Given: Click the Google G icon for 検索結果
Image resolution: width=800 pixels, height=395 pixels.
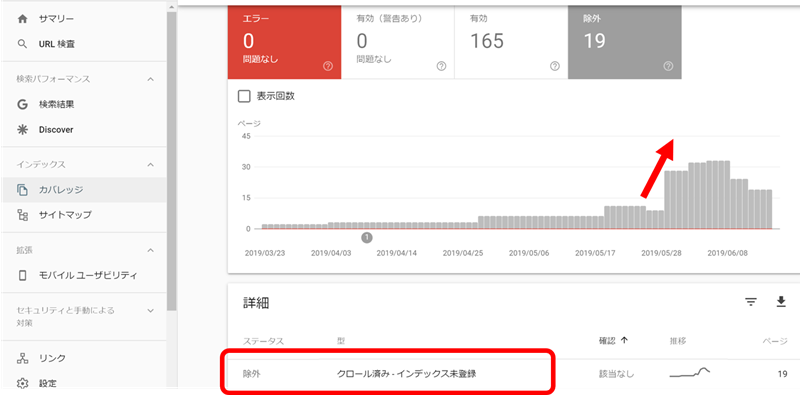Looking at the screenshot, I should [22, 105].
